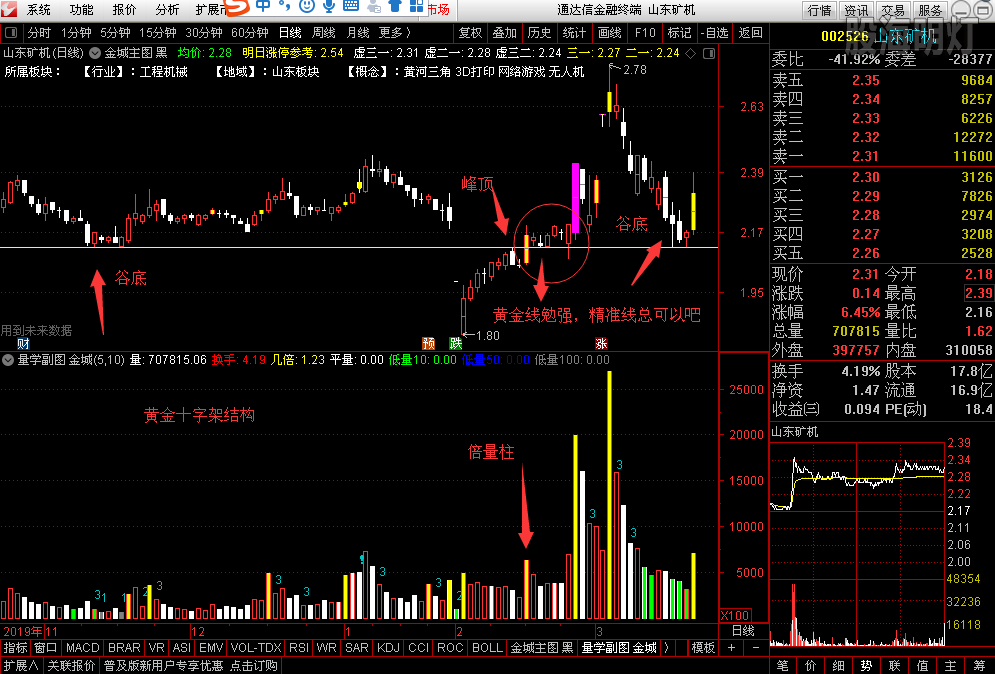Expand the 更多 periods list

(395, 32)
